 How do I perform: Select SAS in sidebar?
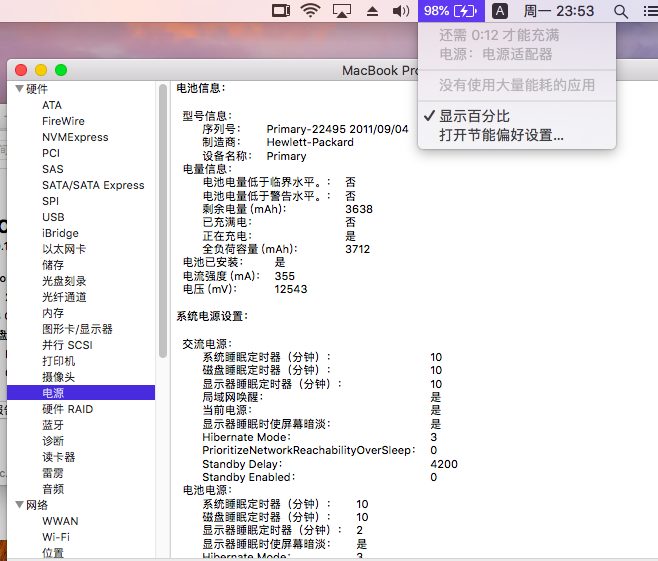52,169
